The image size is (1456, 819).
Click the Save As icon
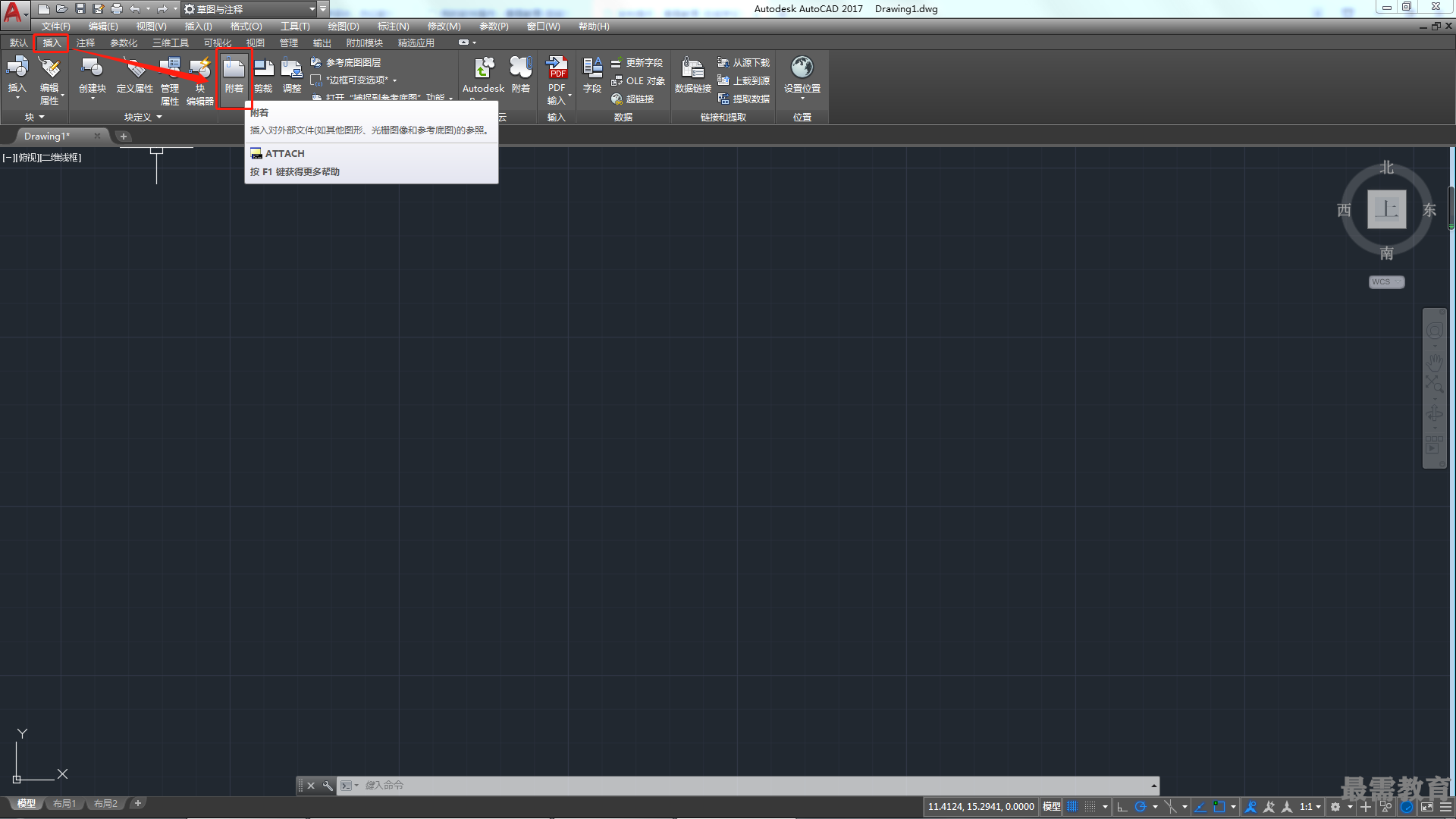pos(99,9)
